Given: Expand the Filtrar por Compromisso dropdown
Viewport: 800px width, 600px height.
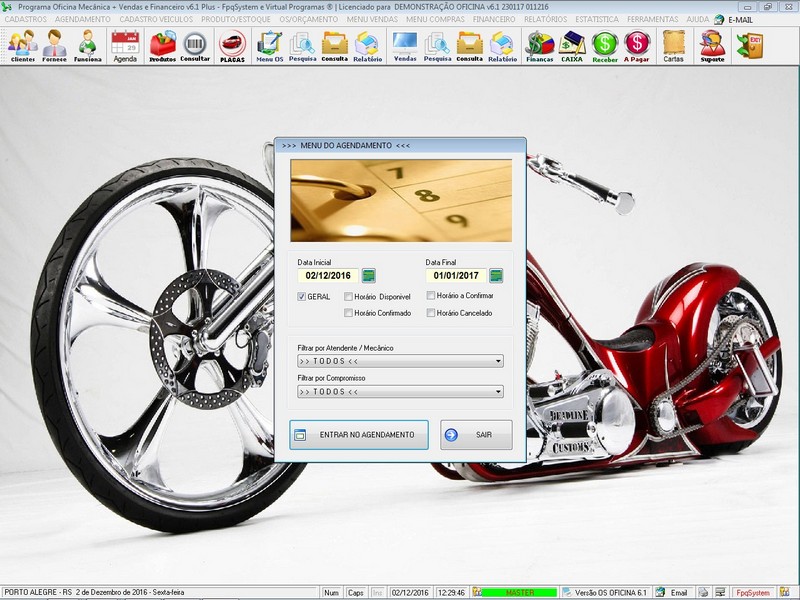Looking at the screenshot, I should (x=498, y=392).
